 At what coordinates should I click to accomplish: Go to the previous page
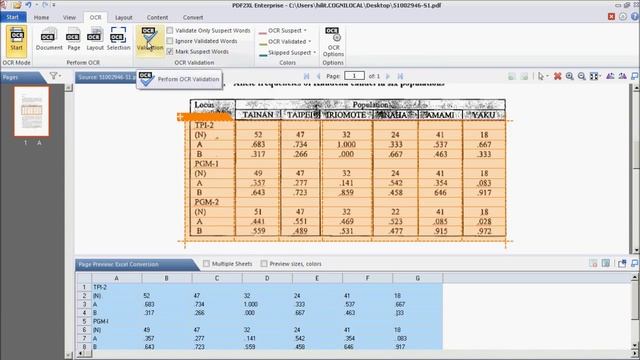(318, 76)
